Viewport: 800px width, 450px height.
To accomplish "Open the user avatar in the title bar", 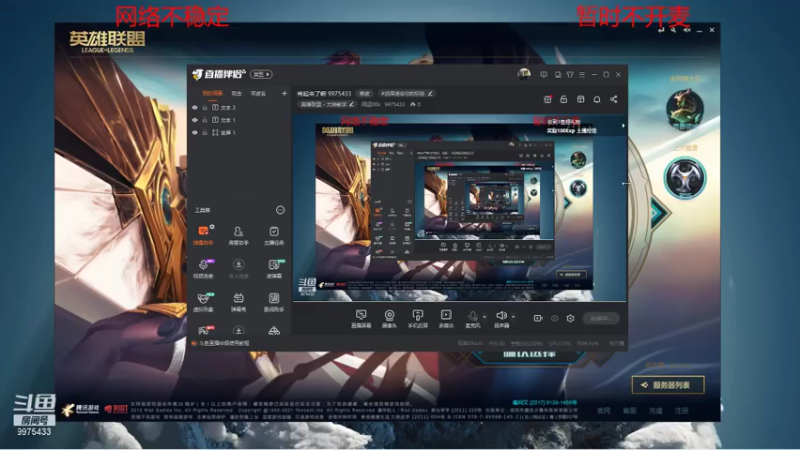I will [x=523, y=74].
